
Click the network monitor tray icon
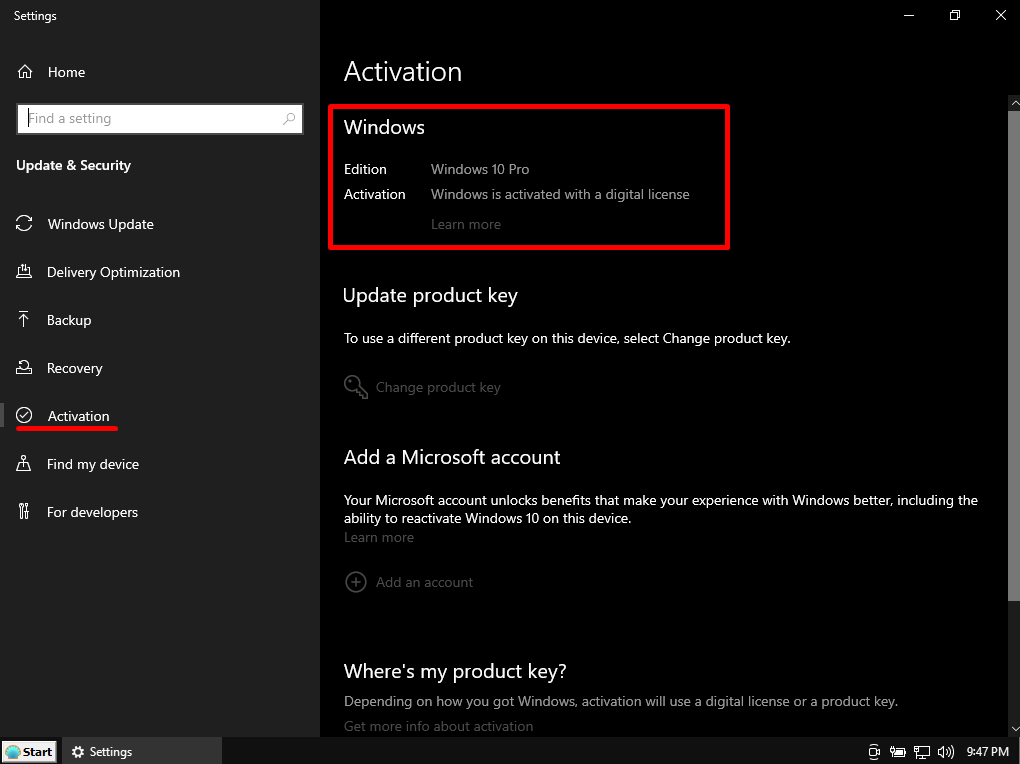point(922,752)
